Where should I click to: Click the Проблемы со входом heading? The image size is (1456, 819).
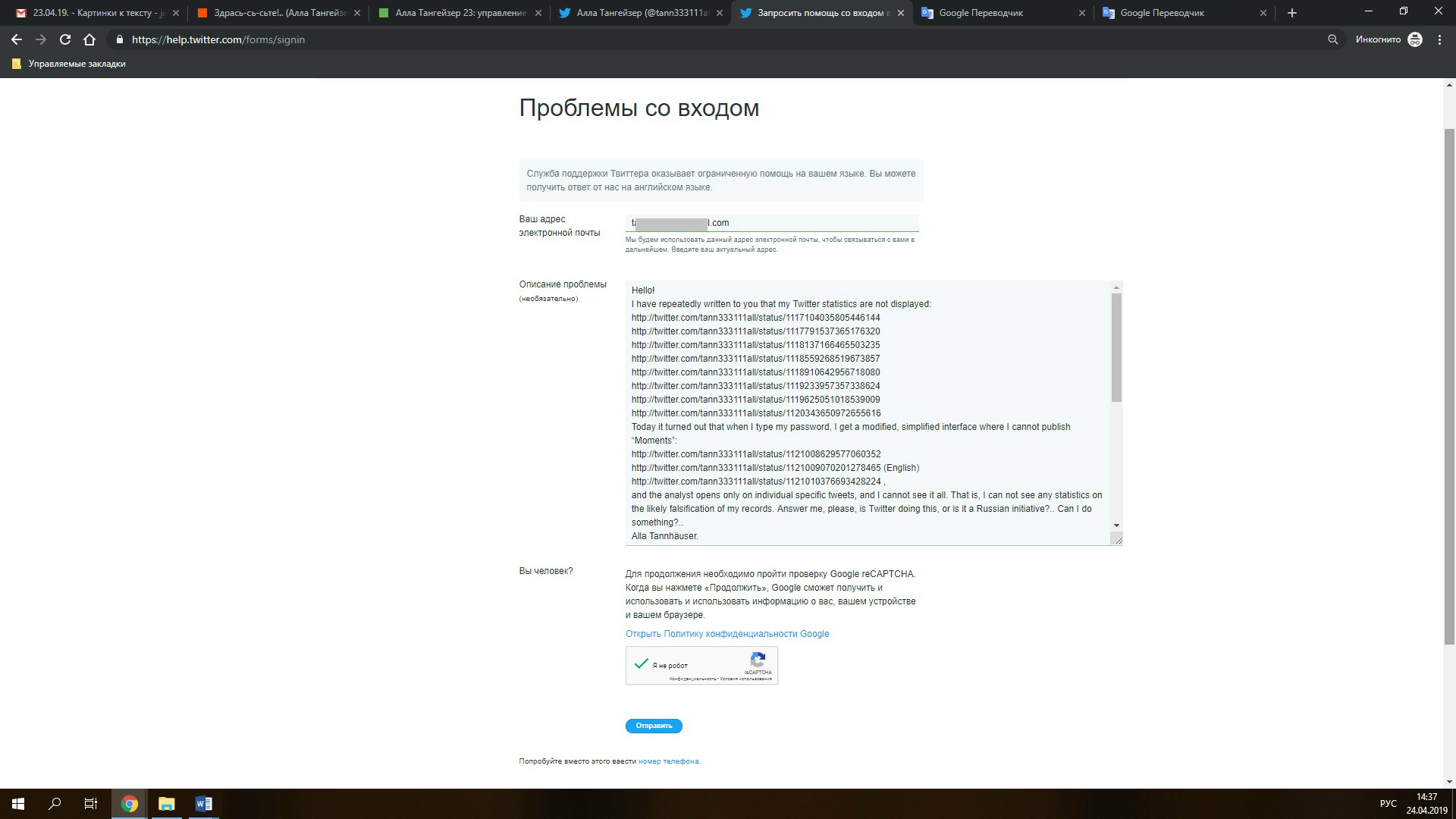tap(639, 108)
